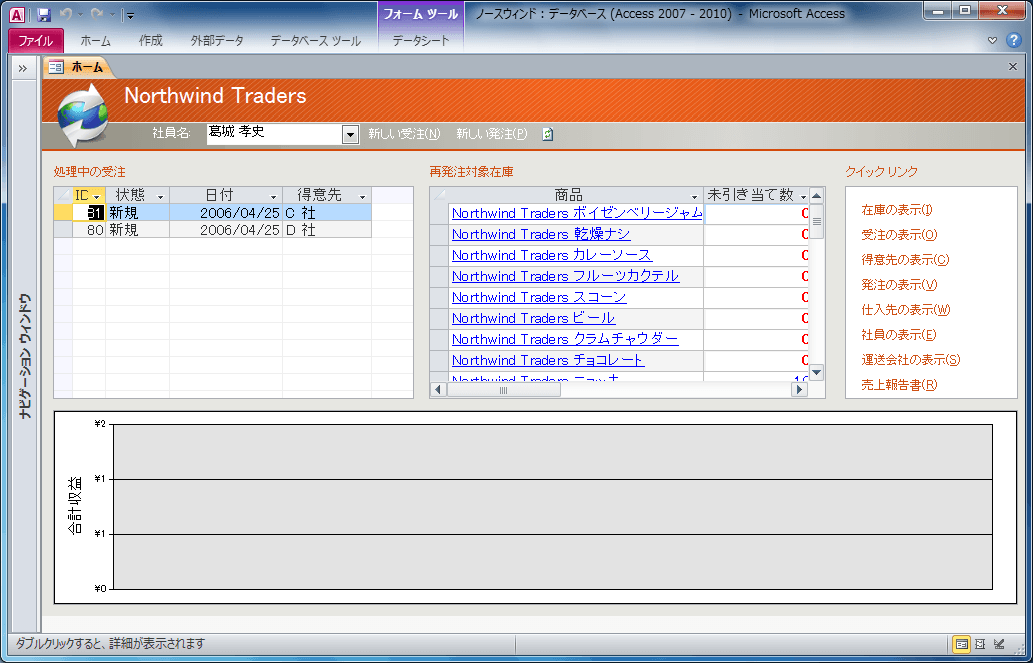Open Northwind Traders 乾燥ナシ product link

point(541,235)
